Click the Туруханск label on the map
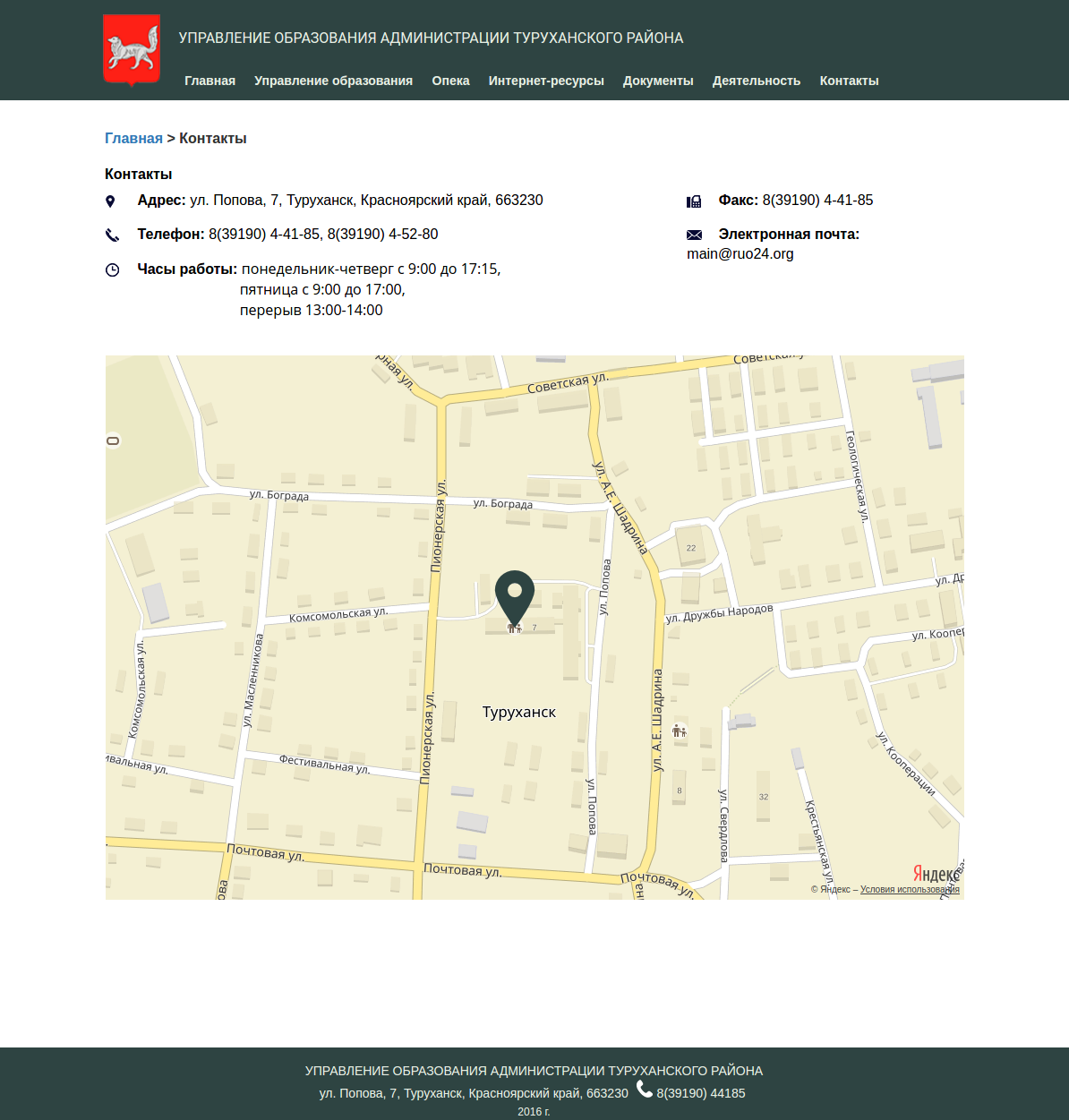Screen dimensions: 1069x1120 click(x=519, y=713)
